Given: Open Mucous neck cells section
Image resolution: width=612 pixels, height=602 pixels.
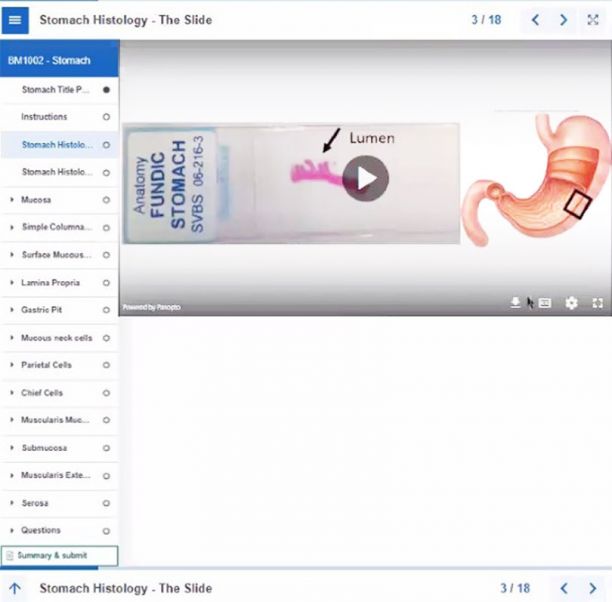Looking at the screenshot, I should [x=60, y=338].
